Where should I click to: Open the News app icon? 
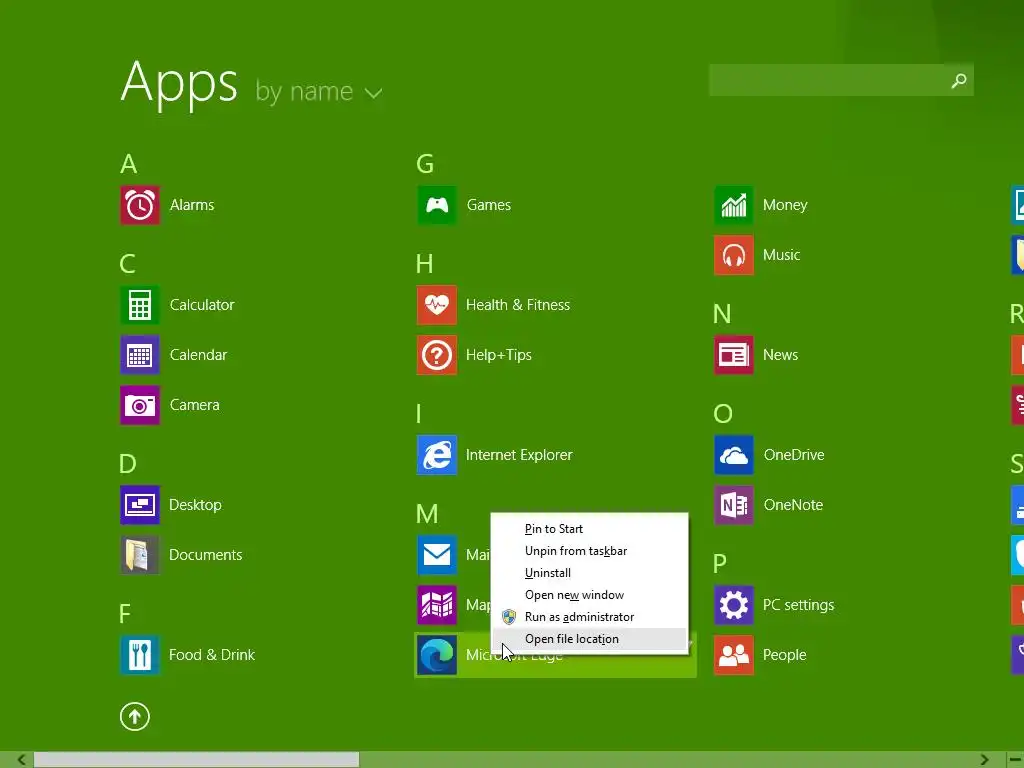(734, 355)
